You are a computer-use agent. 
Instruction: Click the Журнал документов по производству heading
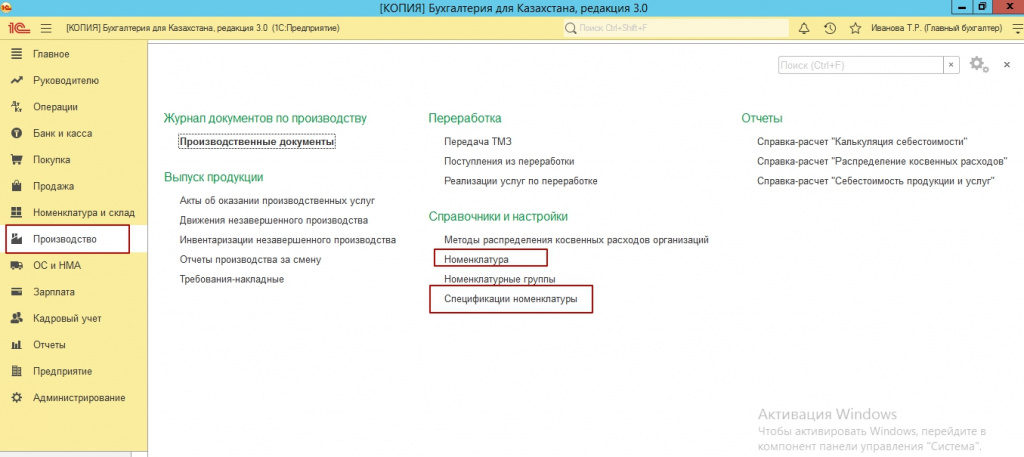point(265,118)
